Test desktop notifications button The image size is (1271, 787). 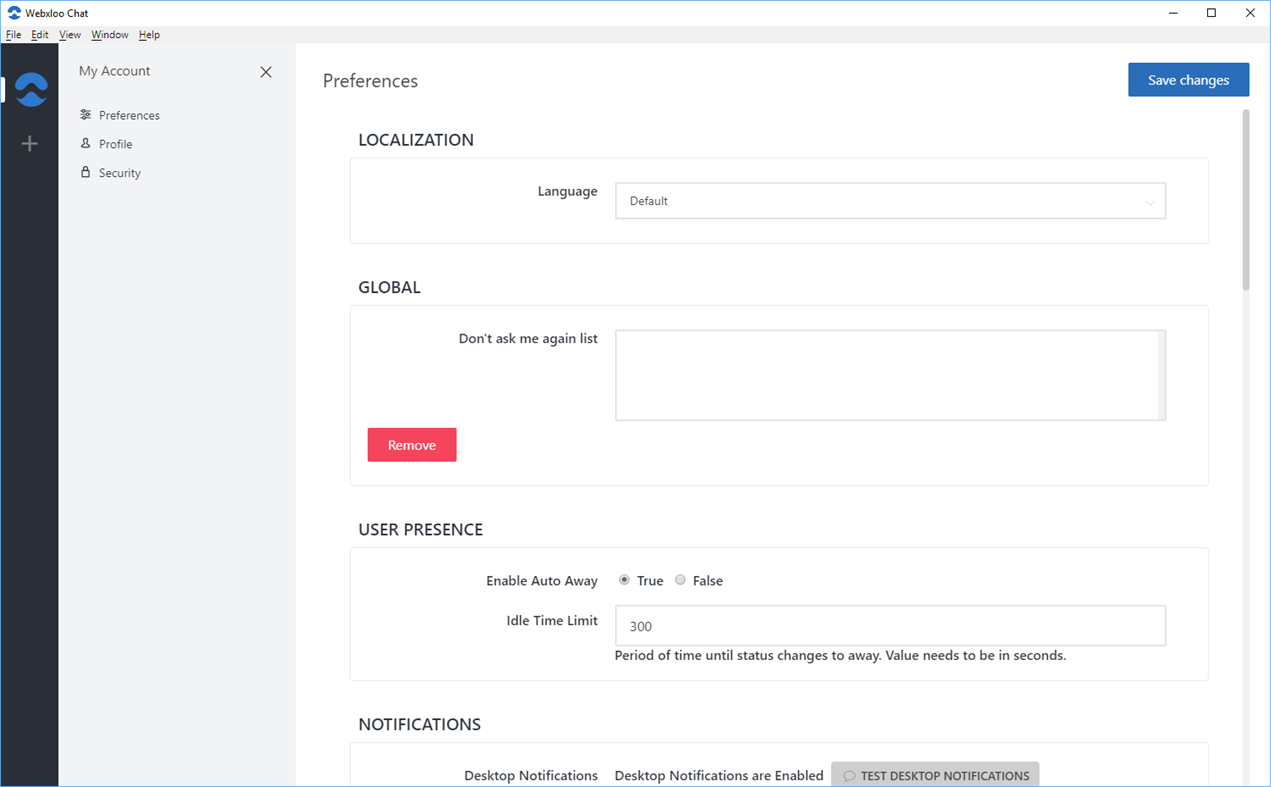[x=935, y=775]
